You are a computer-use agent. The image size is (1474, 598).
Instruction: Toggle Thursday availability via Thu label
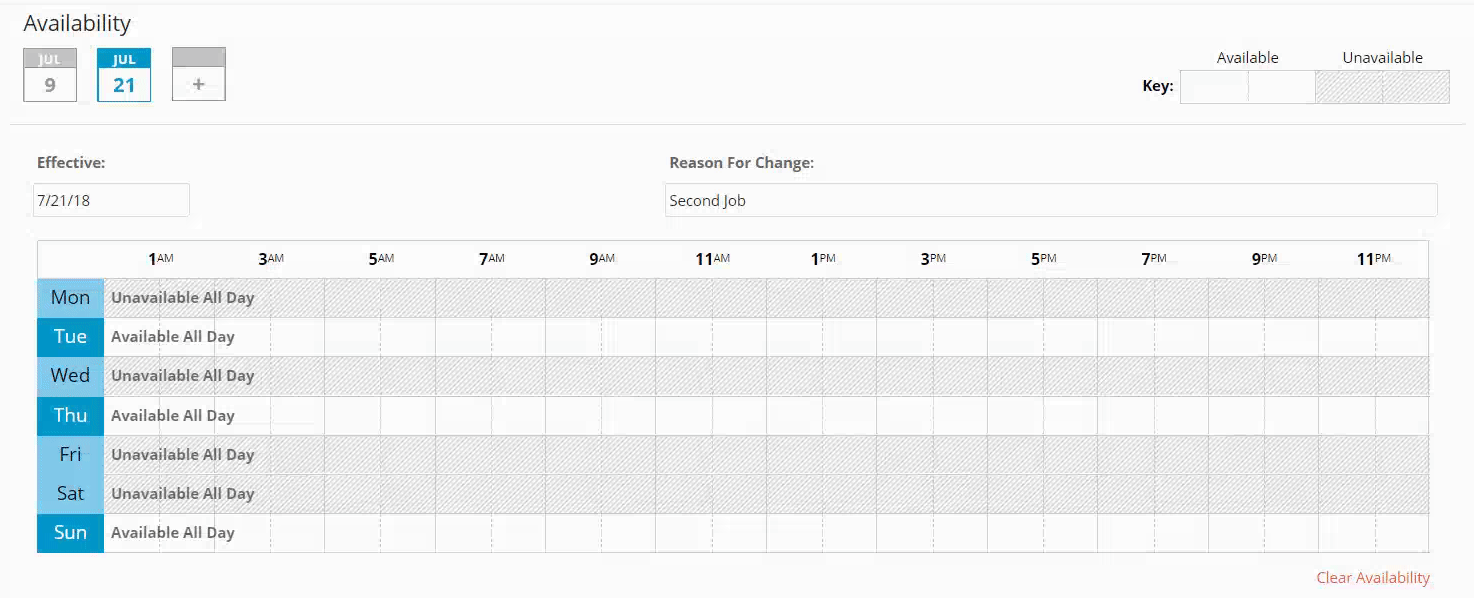click(70, 416)
